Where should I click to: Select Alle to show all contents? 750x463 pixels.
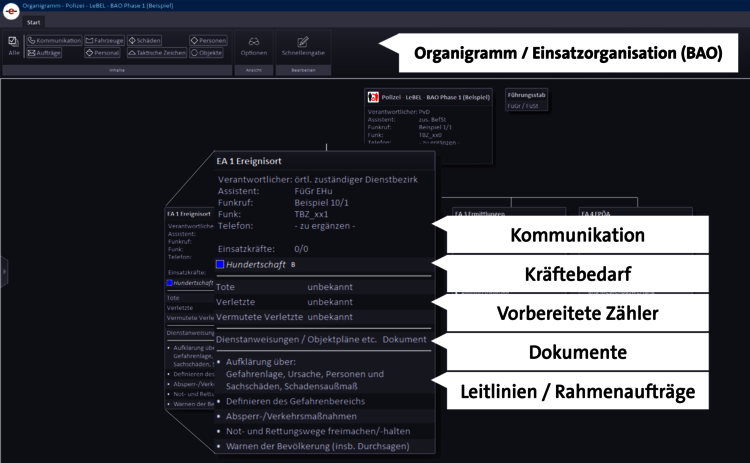tap(14, 46)
